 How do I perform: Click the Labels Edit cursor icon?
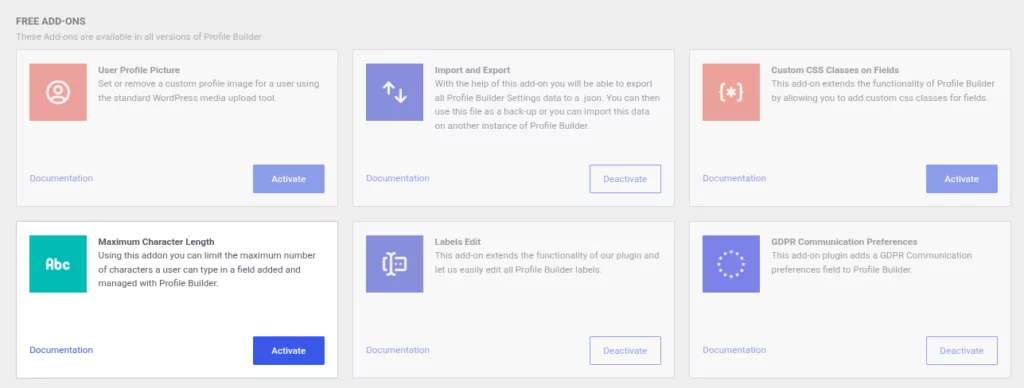(394, 264)
